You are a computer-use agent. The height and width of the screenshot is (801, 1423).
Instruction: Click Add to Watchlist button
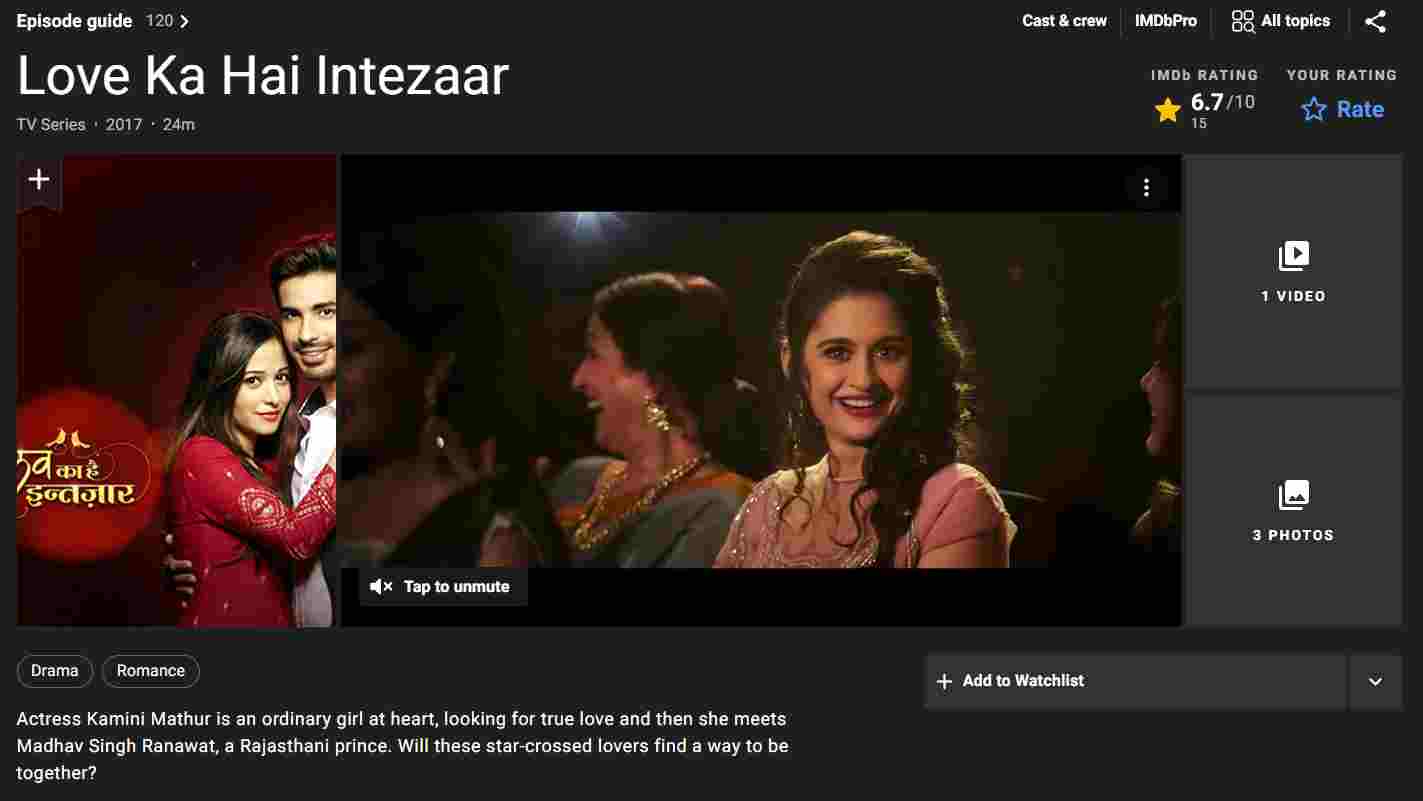1135,681
